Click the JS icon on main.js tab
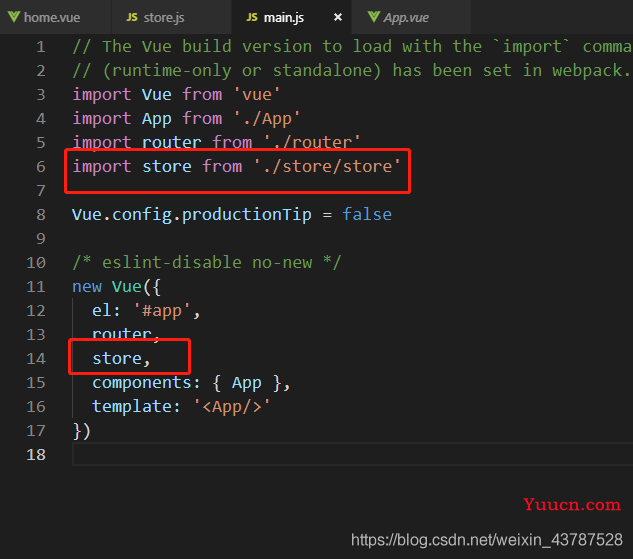This screenshot has width=633, height=559. click(252, 18)
